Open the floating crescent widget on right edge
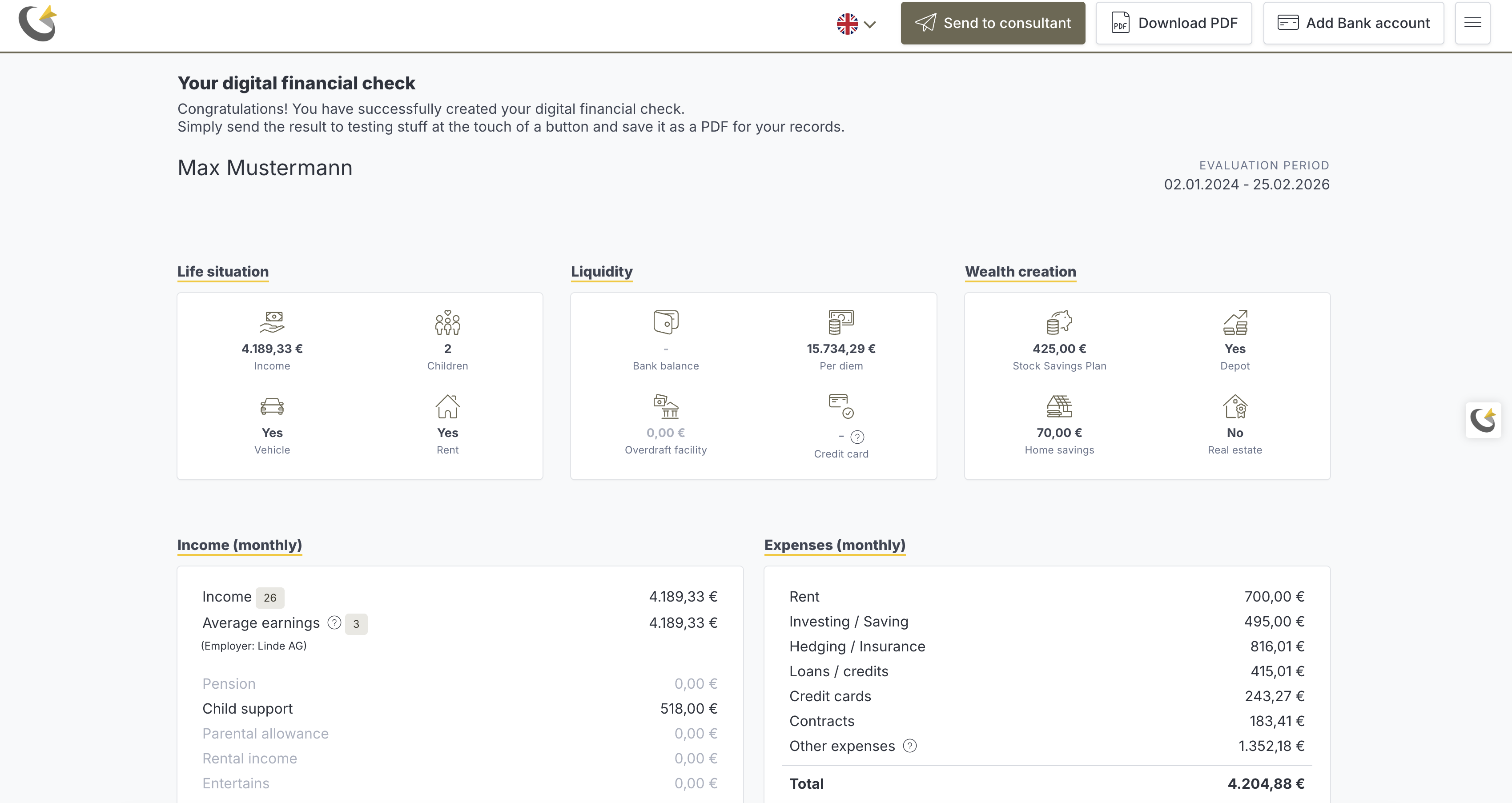The image size is (1512, 803). pos(1483,420)
